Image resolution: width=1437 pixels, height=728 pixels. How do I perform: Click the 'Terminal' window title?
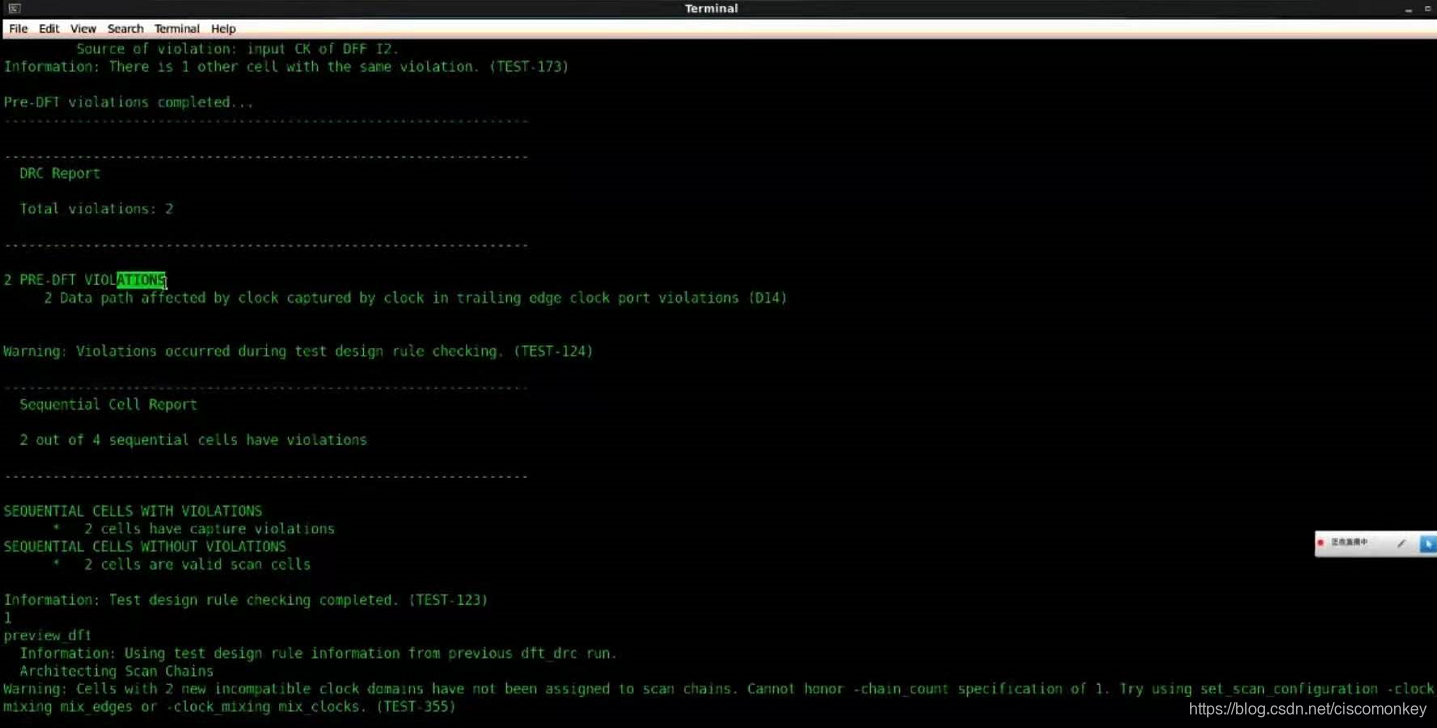click(x=711, y=8)
